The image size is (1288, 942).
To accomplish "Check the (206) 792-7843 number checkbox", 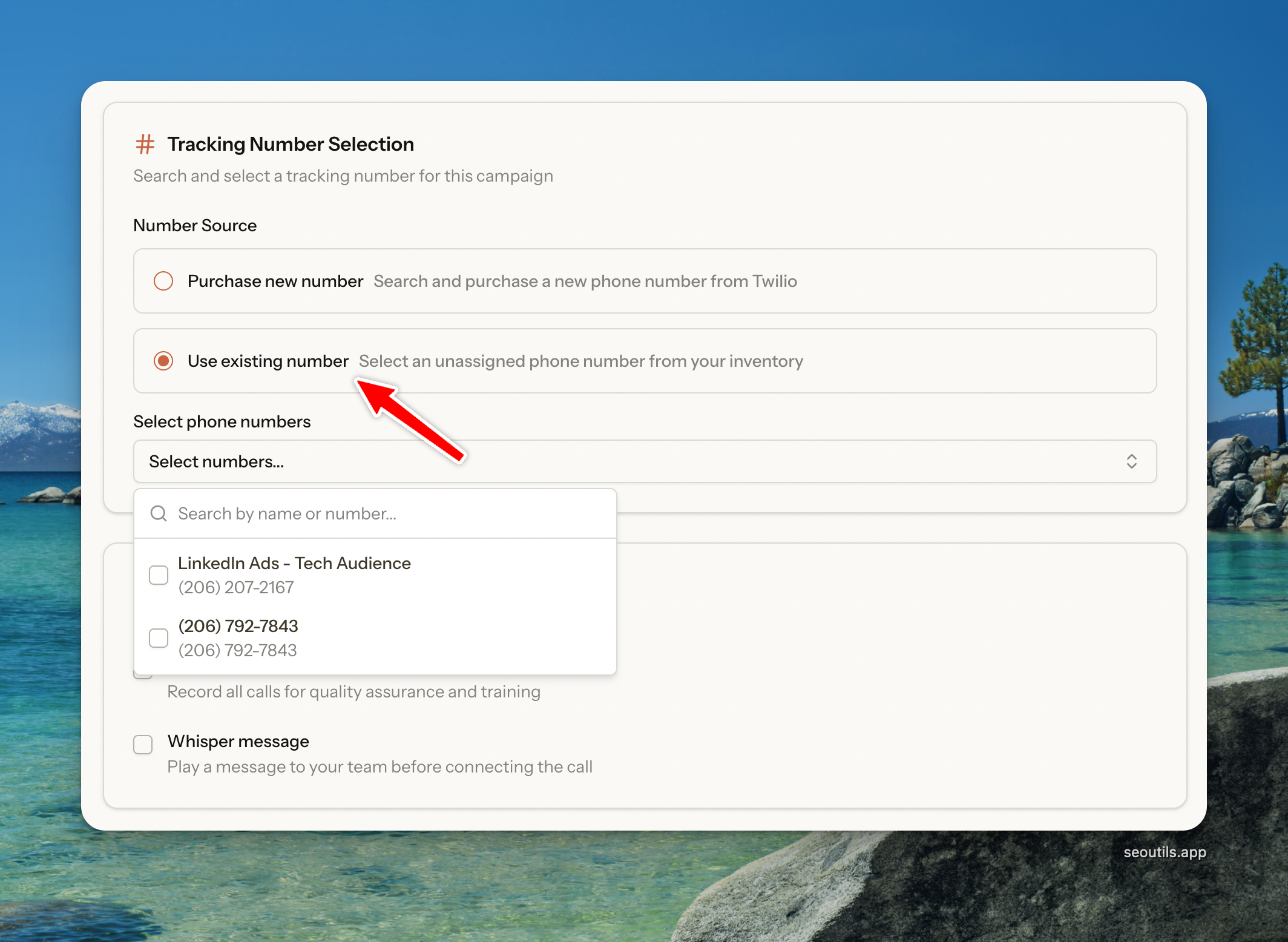I will point(159,637).
